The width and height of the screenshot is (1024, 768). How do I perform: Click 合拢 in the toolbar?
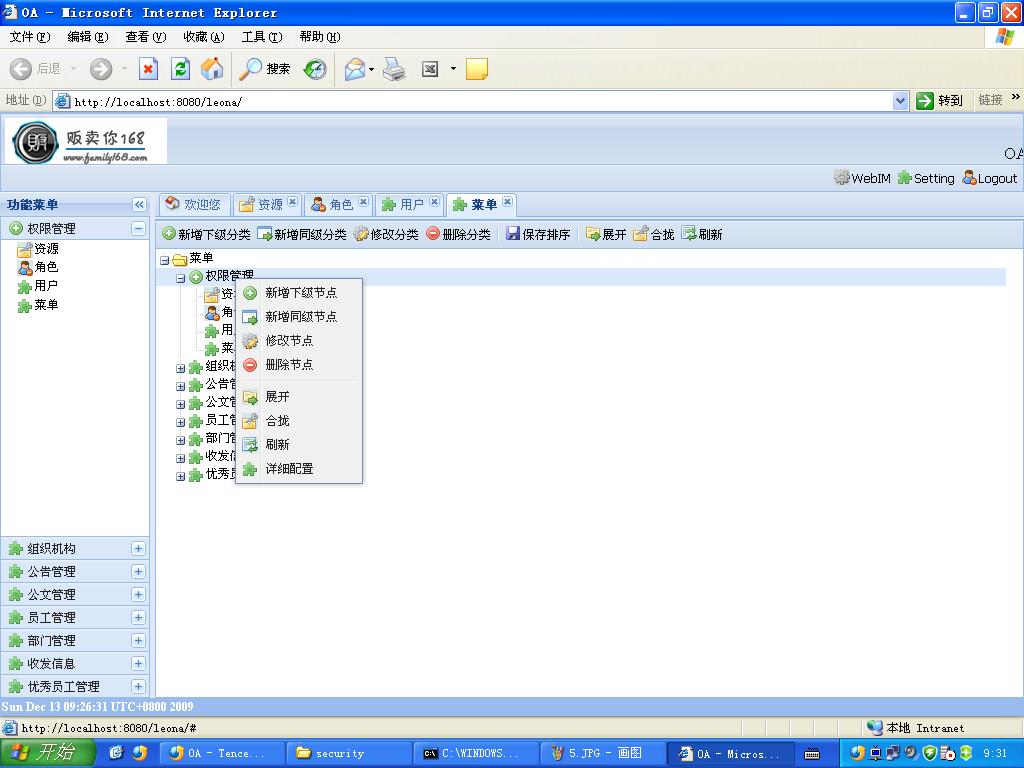pyautogui.click(x=654, y=234)
